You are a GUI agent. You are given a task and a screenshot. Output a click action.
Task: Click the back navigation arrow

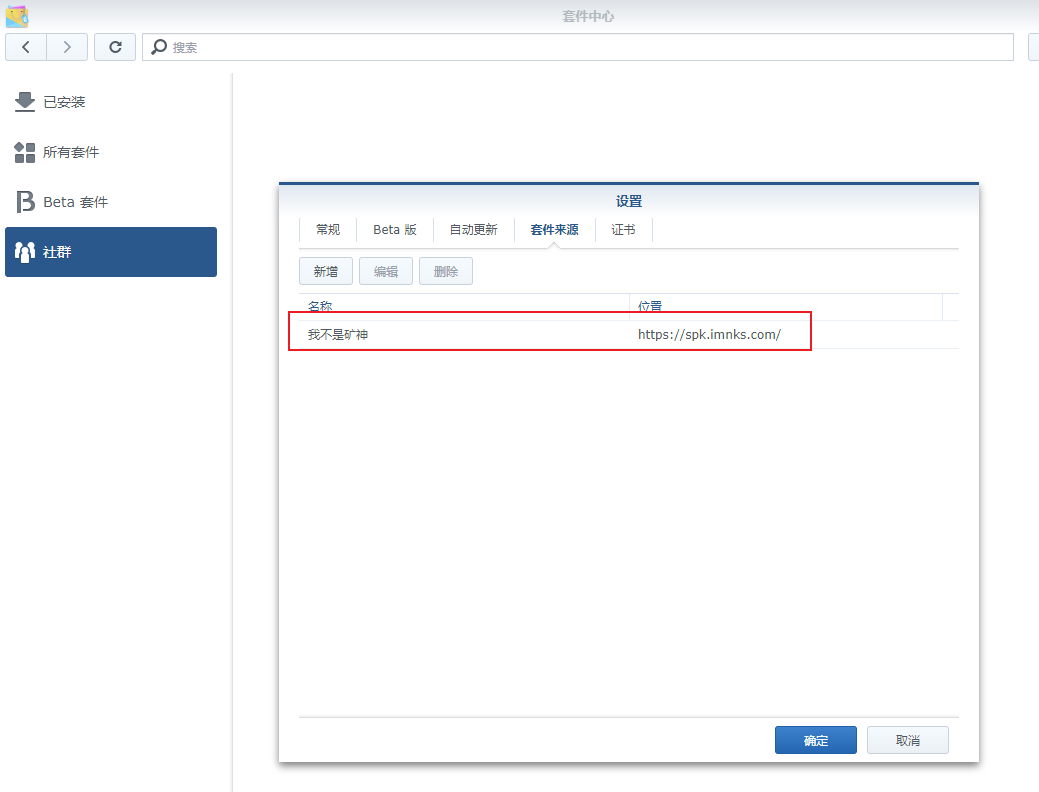point(26,47)
